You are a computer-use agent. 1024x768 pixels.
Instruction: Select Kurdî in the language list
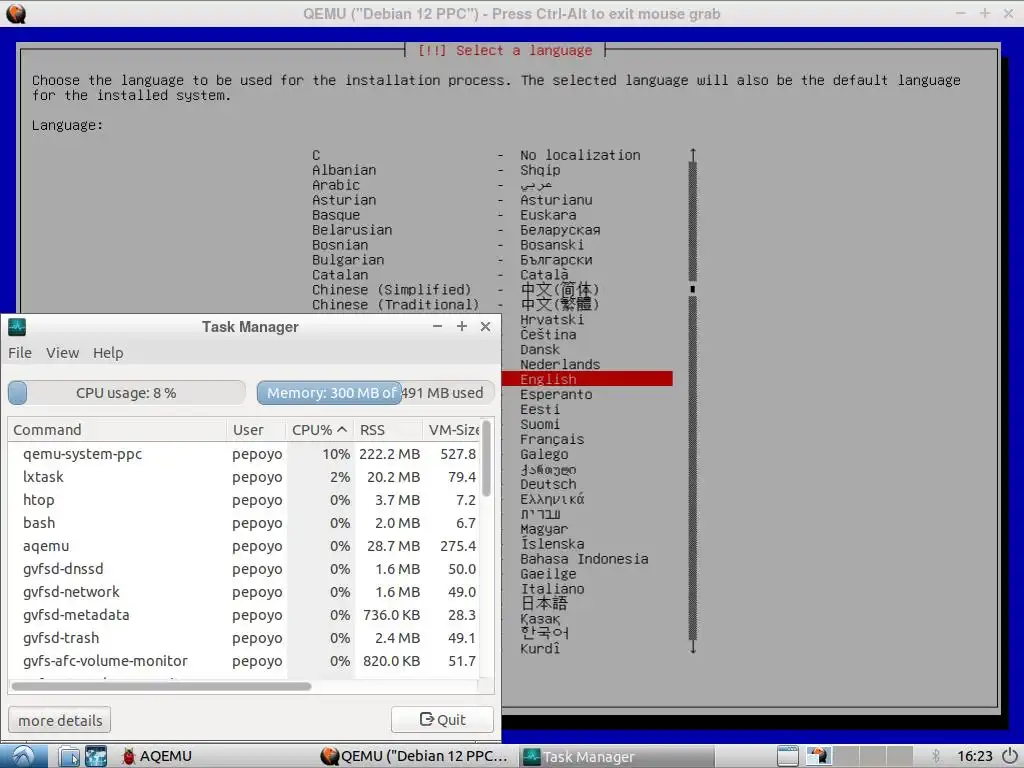coord(539,648)
